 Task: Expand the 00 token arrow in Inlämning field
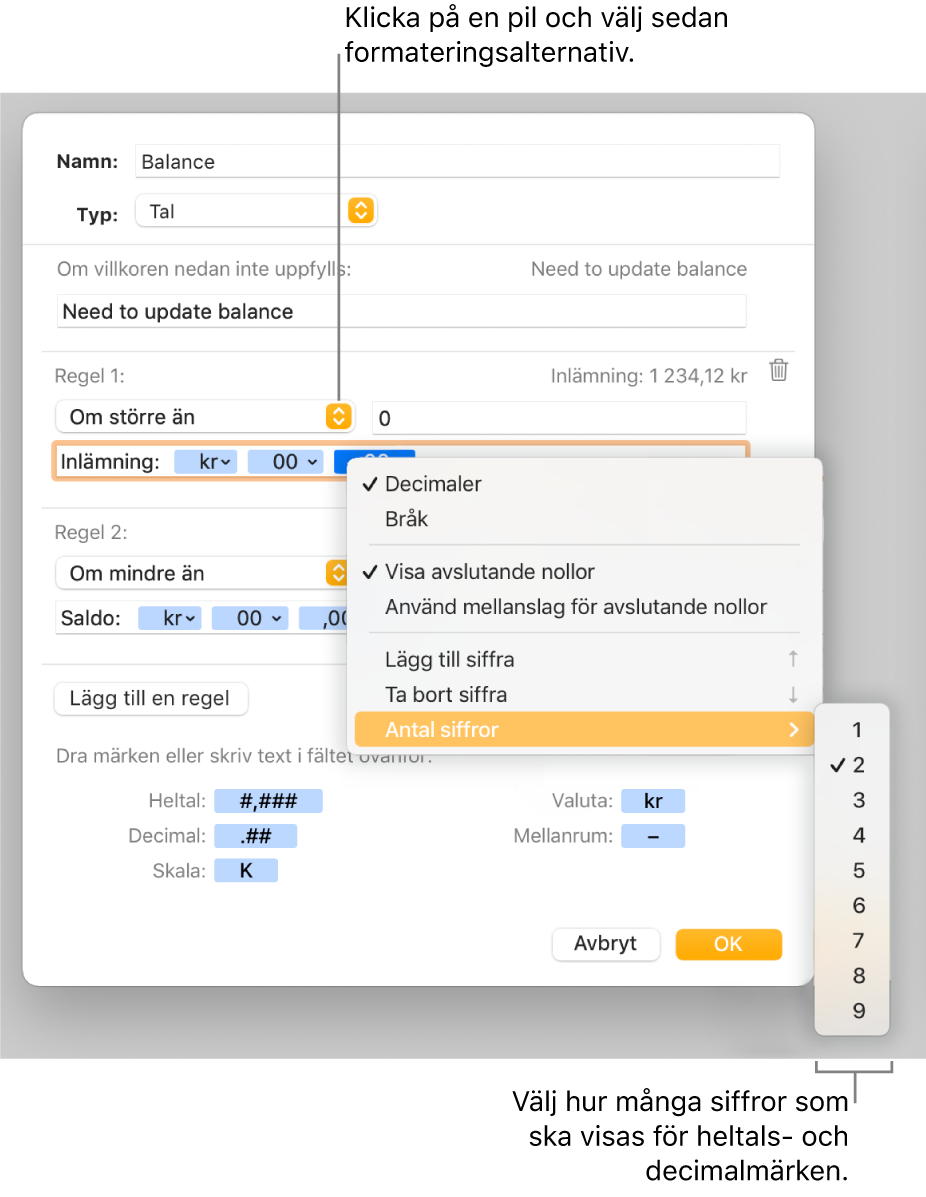(x=312, y=462)
